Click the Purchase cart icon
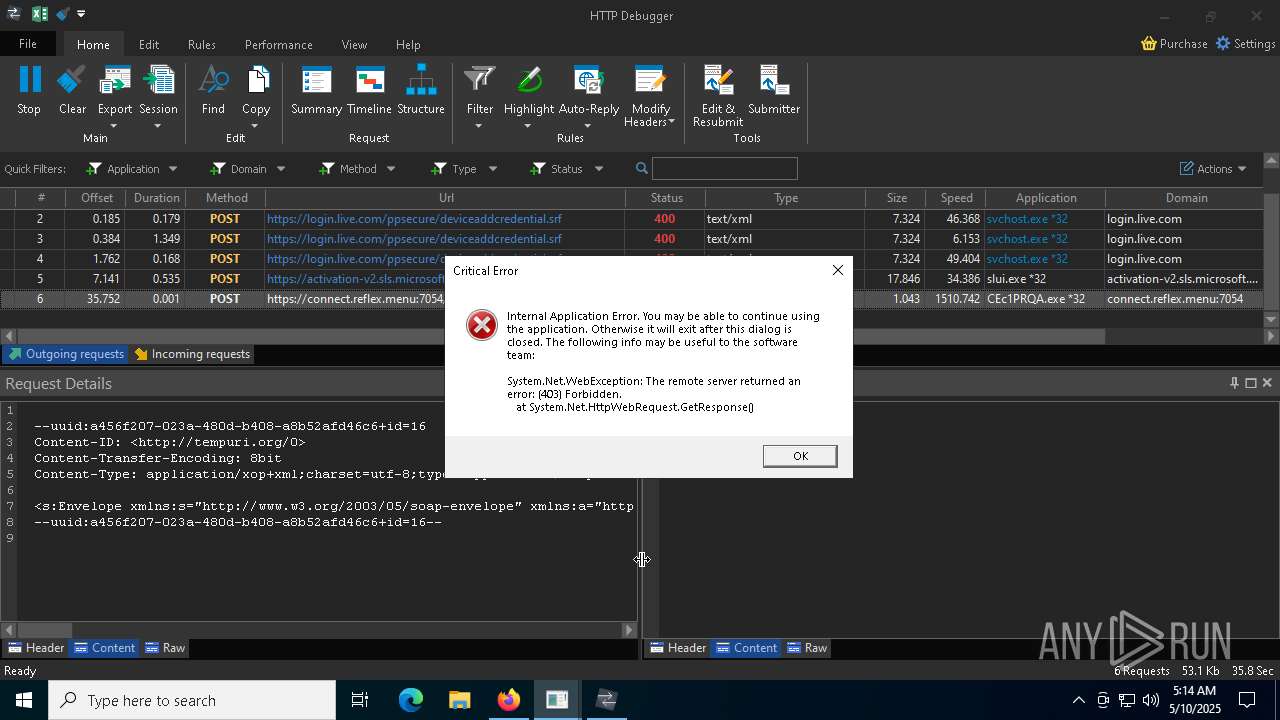 pos(1149,44)
